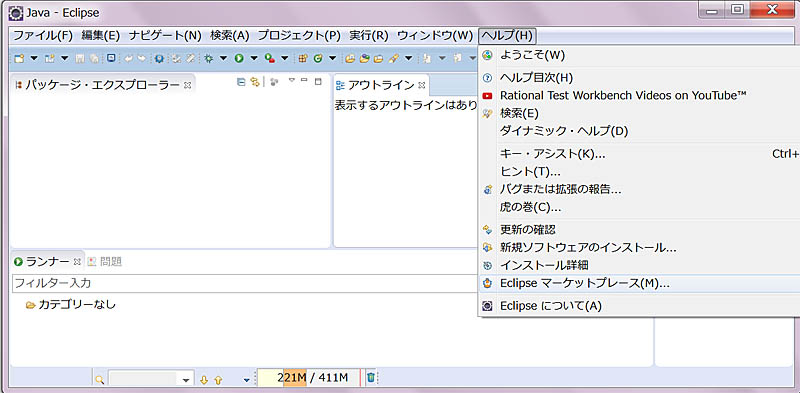The width and height of the screenshot is (800, 393).
Task: Open the New Java Class dropdown arrow
Action: (333, 58)
